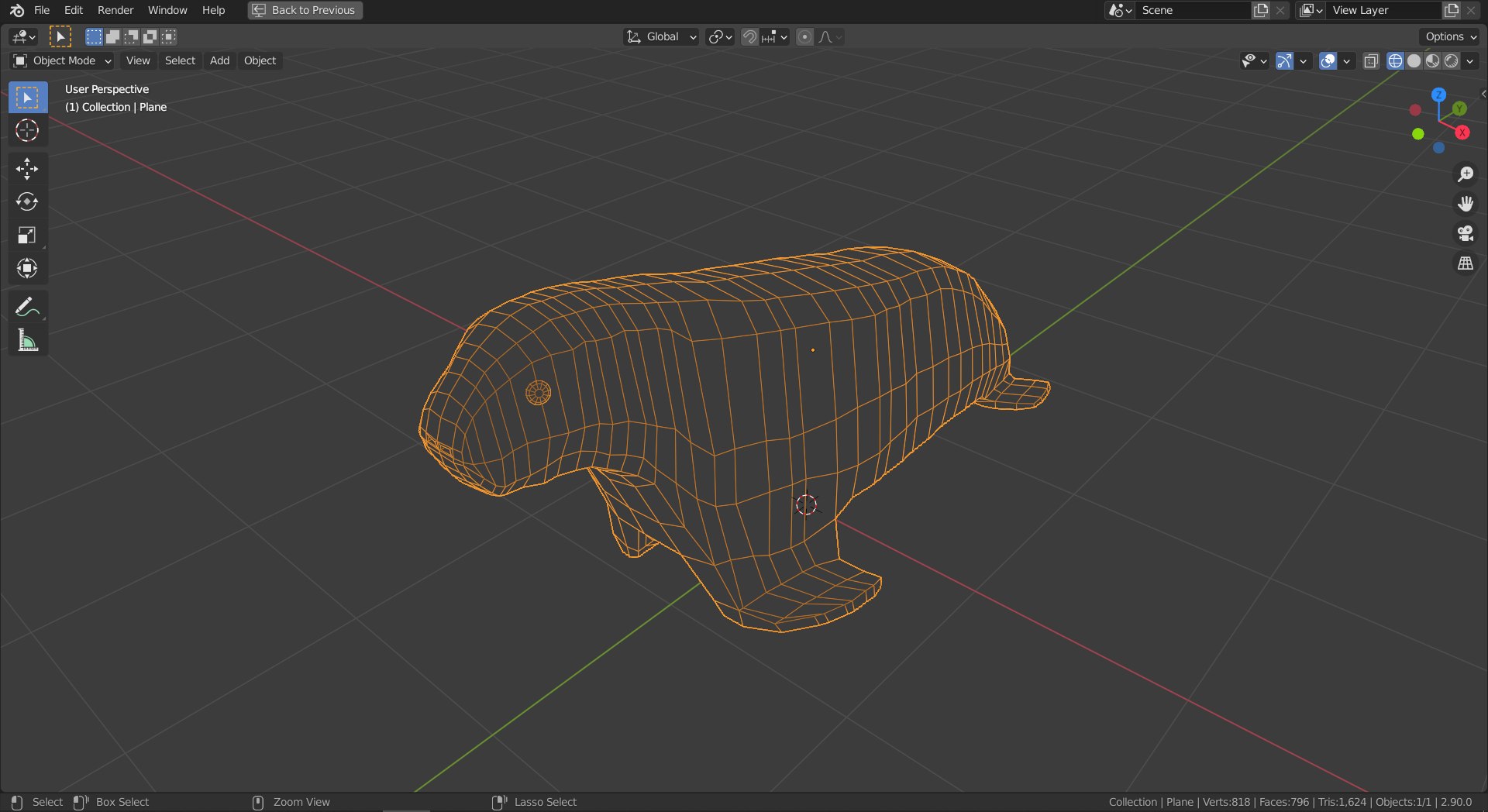Set selection mode to Invert

pyautogui.click(x=150, y=36)
